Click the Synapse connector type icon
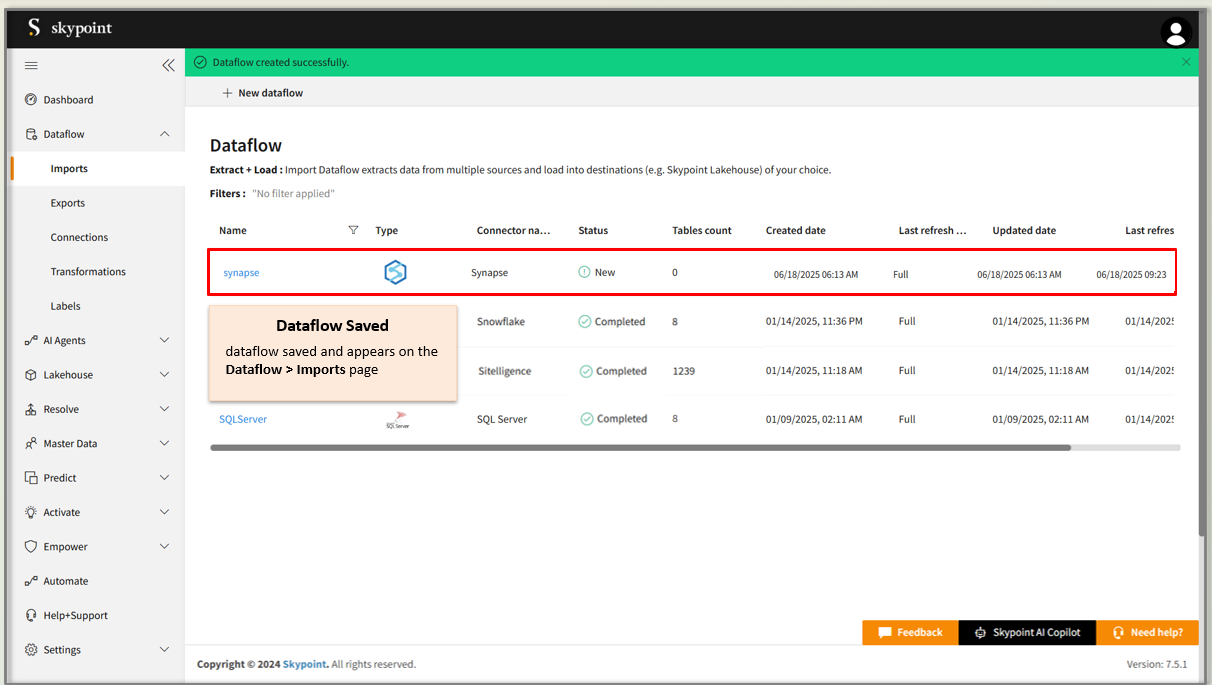1212x685 pixels. coord(395,272)
